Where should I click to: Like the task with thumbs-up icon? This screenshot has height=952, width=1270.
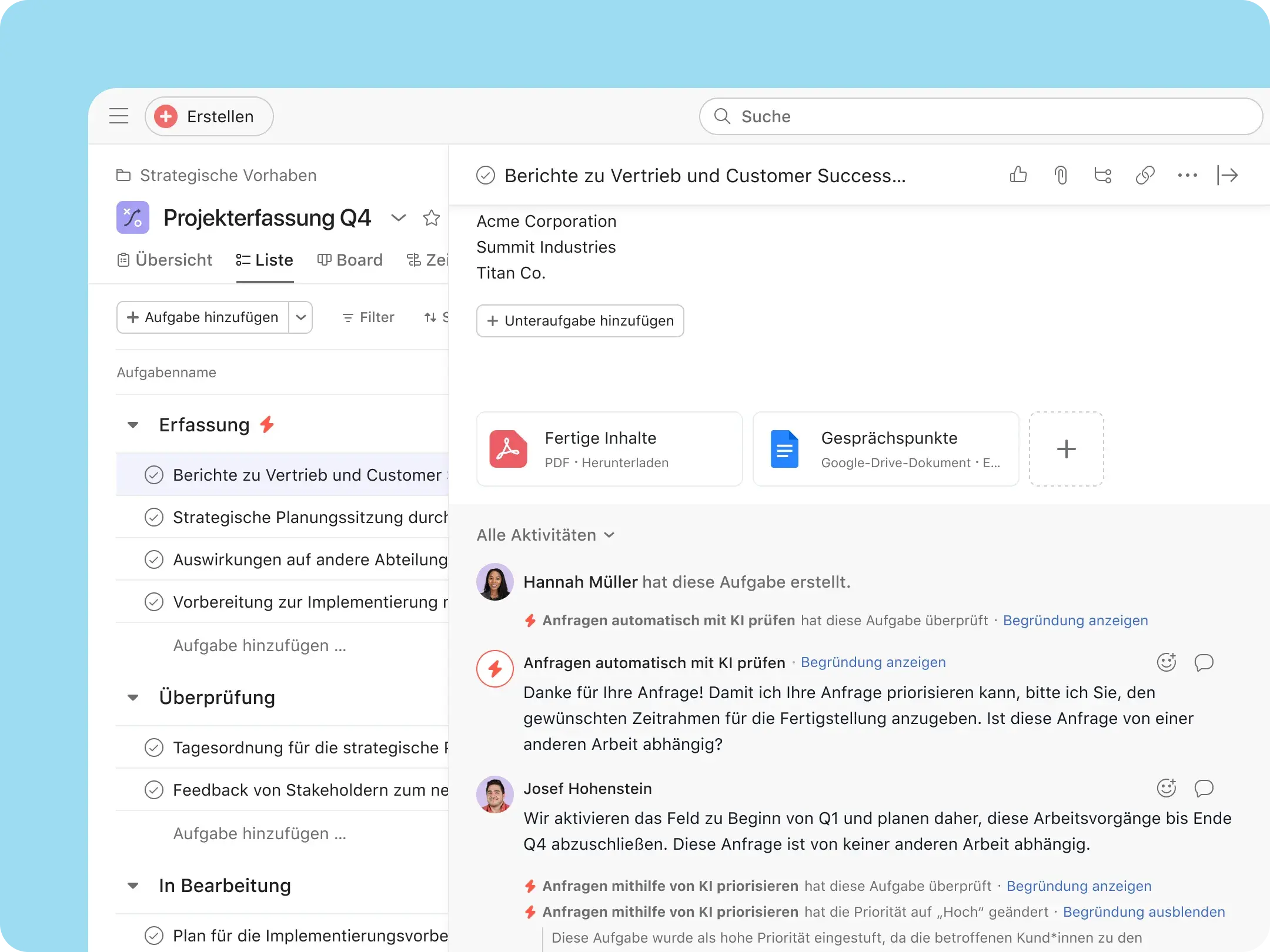tap(1018, 175)
